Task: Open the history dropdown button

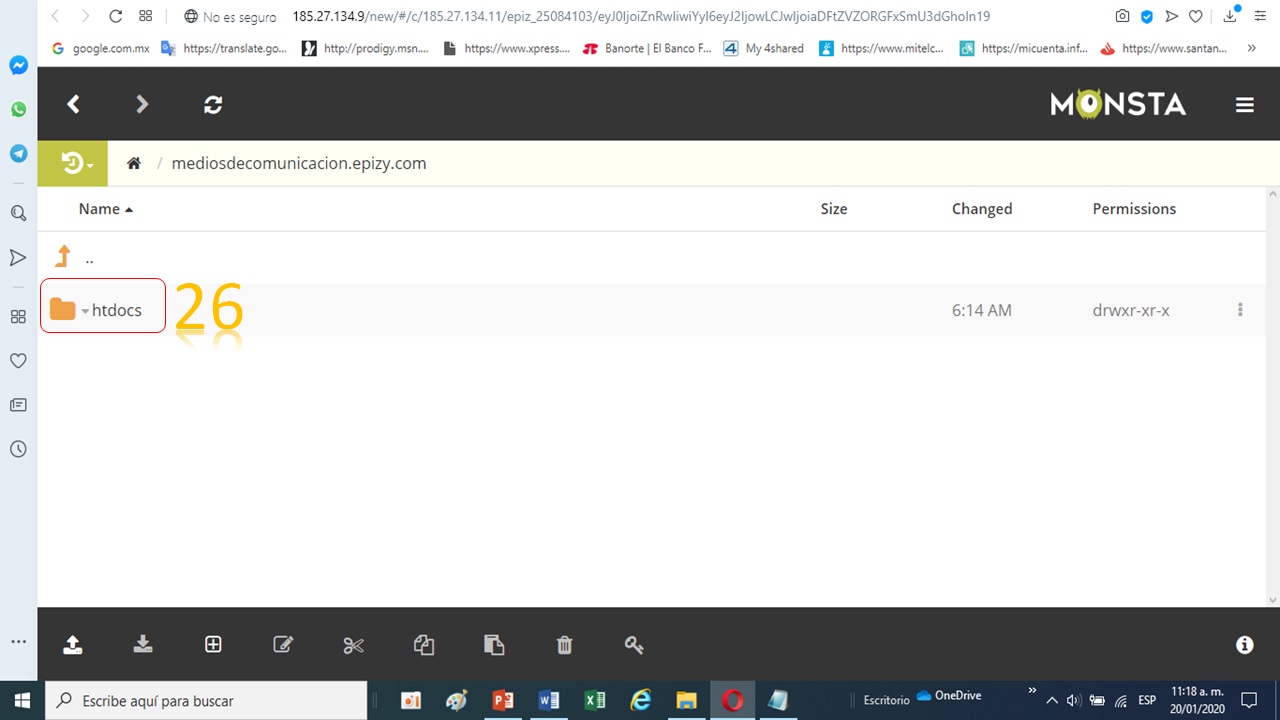Action: point(77,163)
